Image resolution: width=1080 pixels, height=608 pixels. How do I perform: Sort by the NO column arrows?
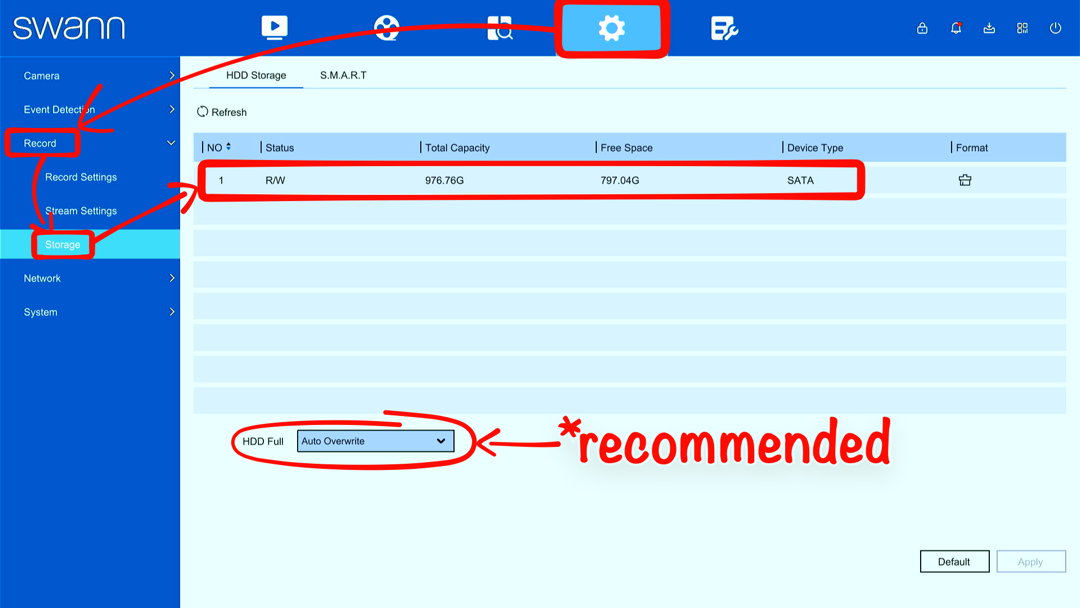pyautogui.click(x=229, y=147)
